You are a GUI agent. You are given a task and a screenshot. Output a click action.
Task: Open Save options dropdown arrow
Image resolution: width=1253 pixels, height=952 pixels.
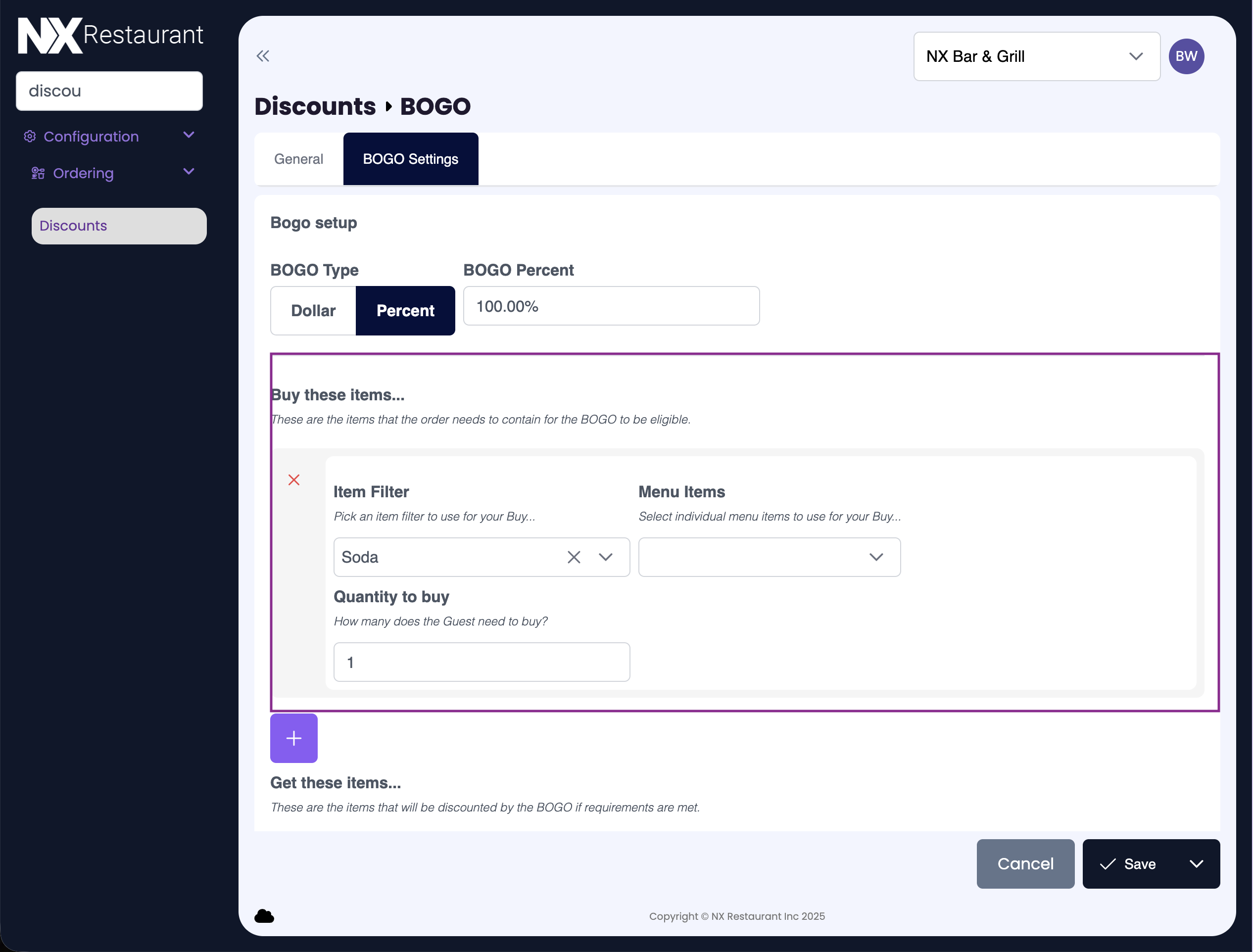[1196, 863]
